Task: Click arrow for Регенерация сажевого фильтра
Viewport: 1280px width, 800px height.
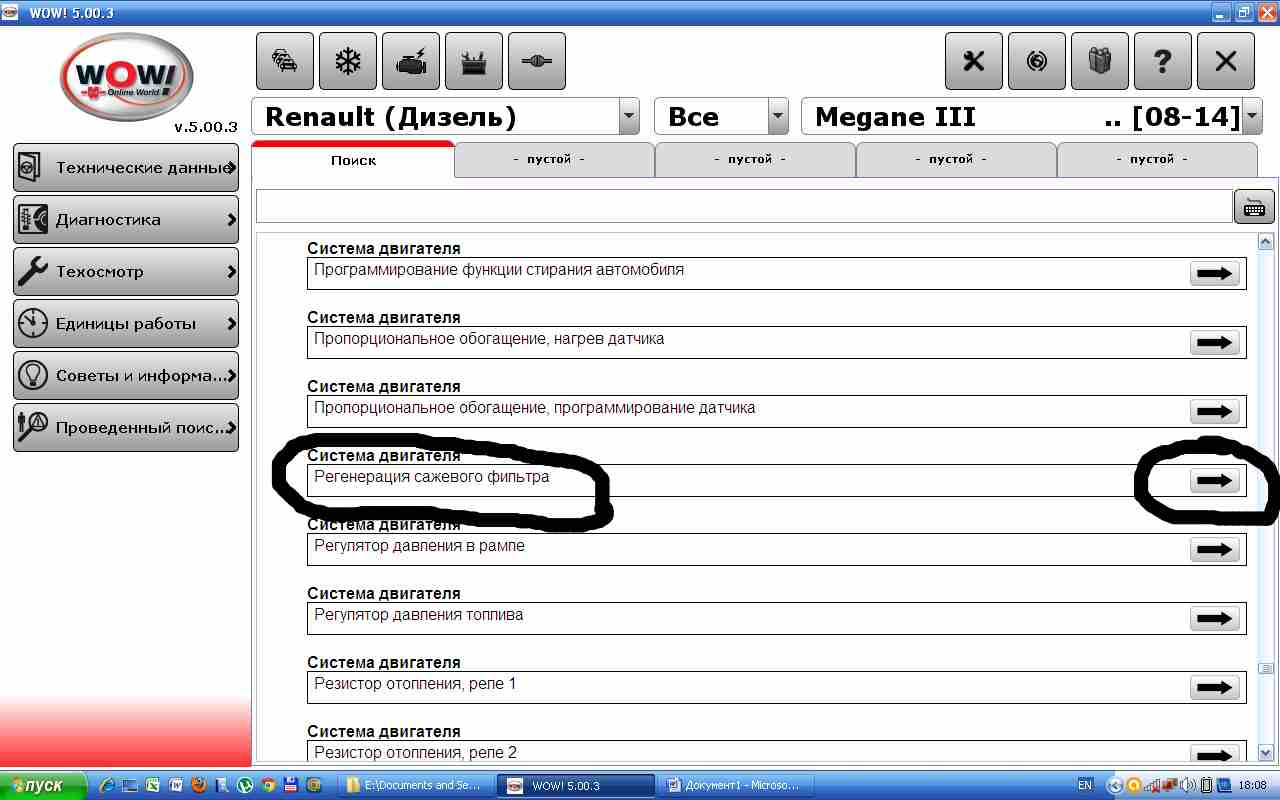Action: point(1214,481)
